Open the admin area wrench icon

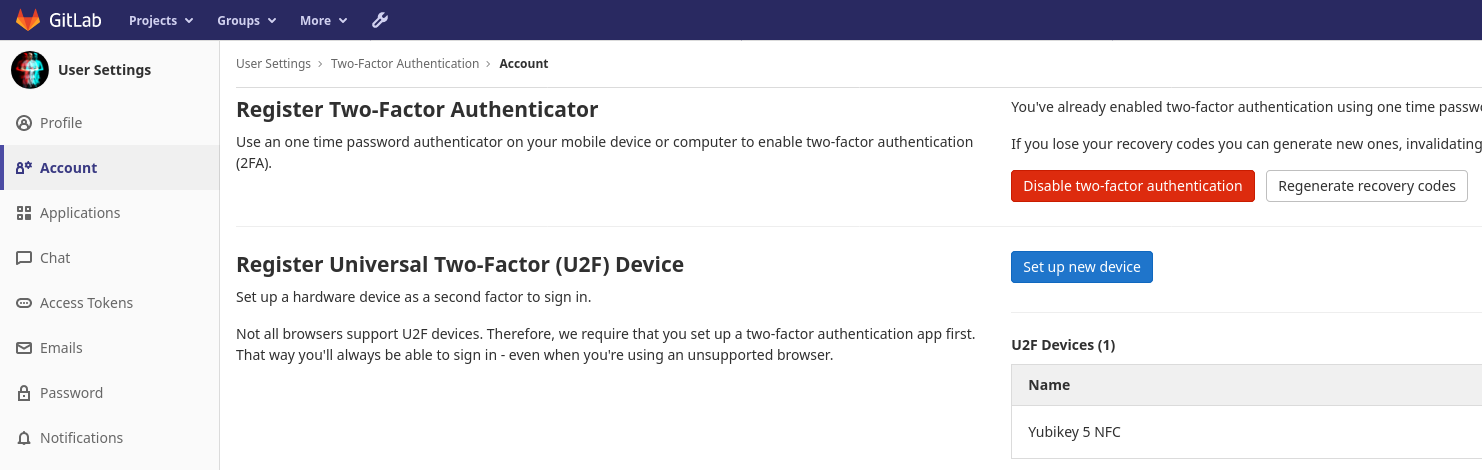(379, 20)
